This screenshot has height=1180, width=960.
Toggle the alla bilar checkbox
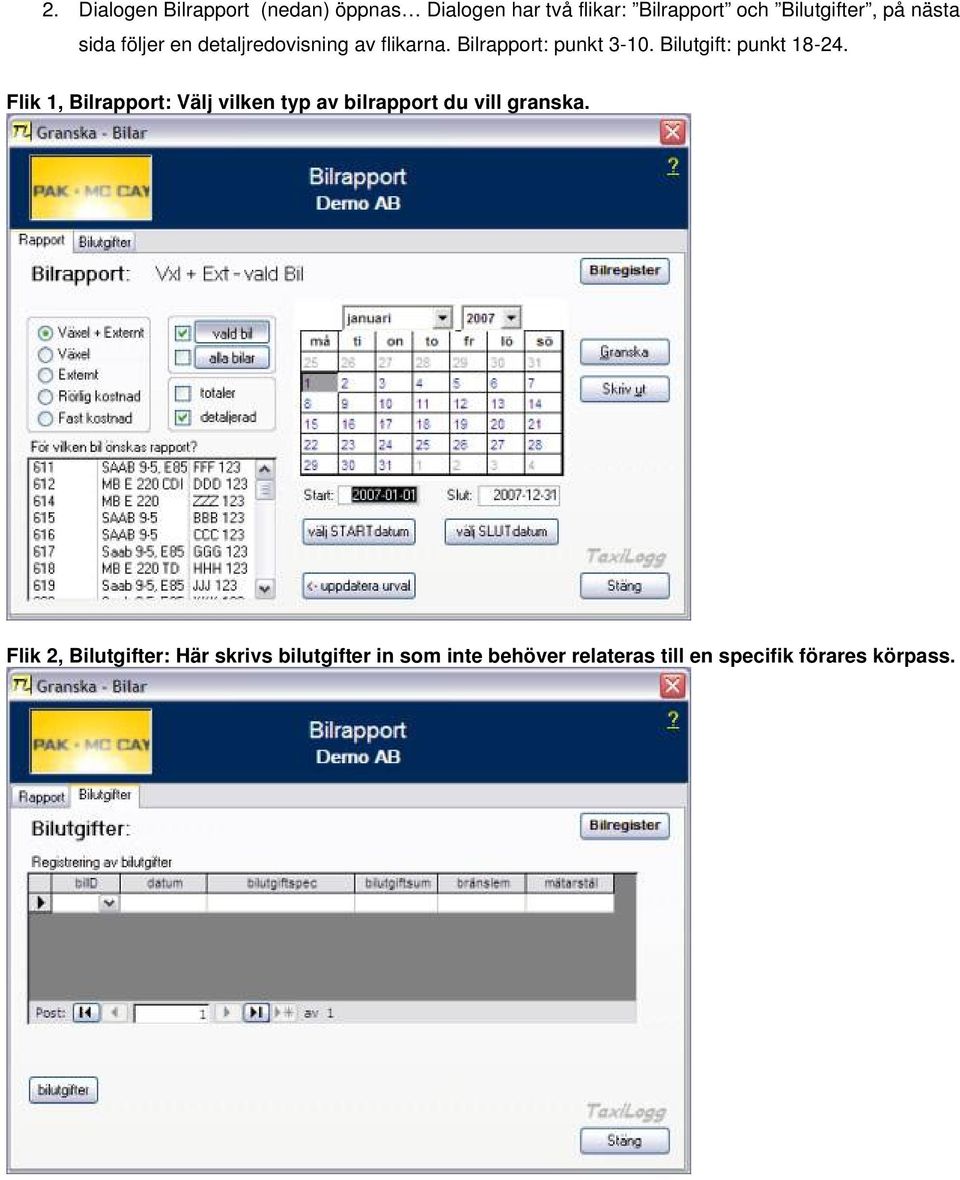pyautogui.click(x=182, y=357)
